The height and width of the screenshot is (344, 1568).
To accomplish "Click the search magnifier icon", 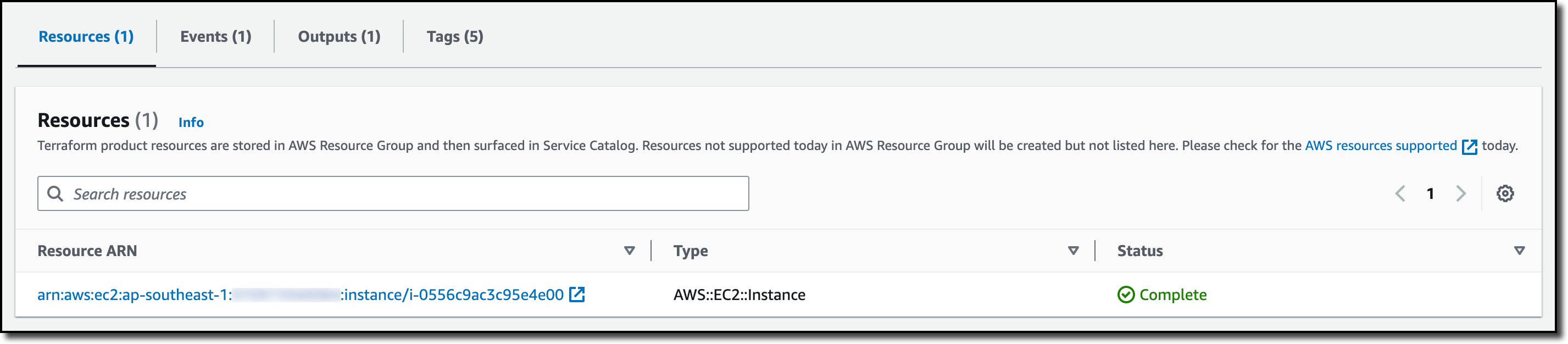I will (55, 193).
